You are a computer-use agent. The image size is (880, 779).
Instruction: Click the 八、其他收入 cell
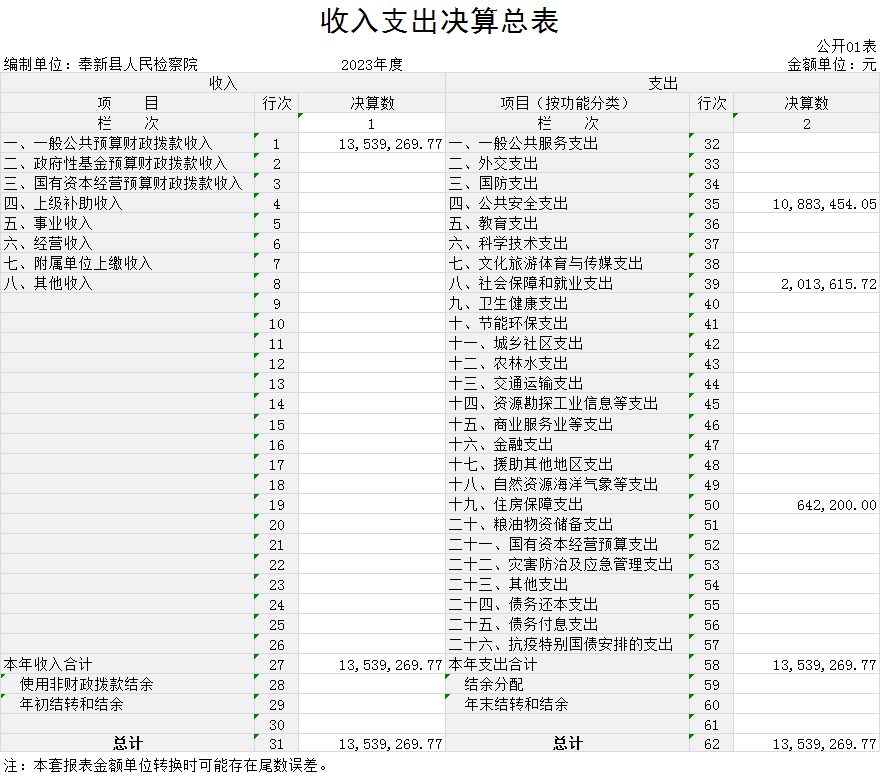coord(127,283)
